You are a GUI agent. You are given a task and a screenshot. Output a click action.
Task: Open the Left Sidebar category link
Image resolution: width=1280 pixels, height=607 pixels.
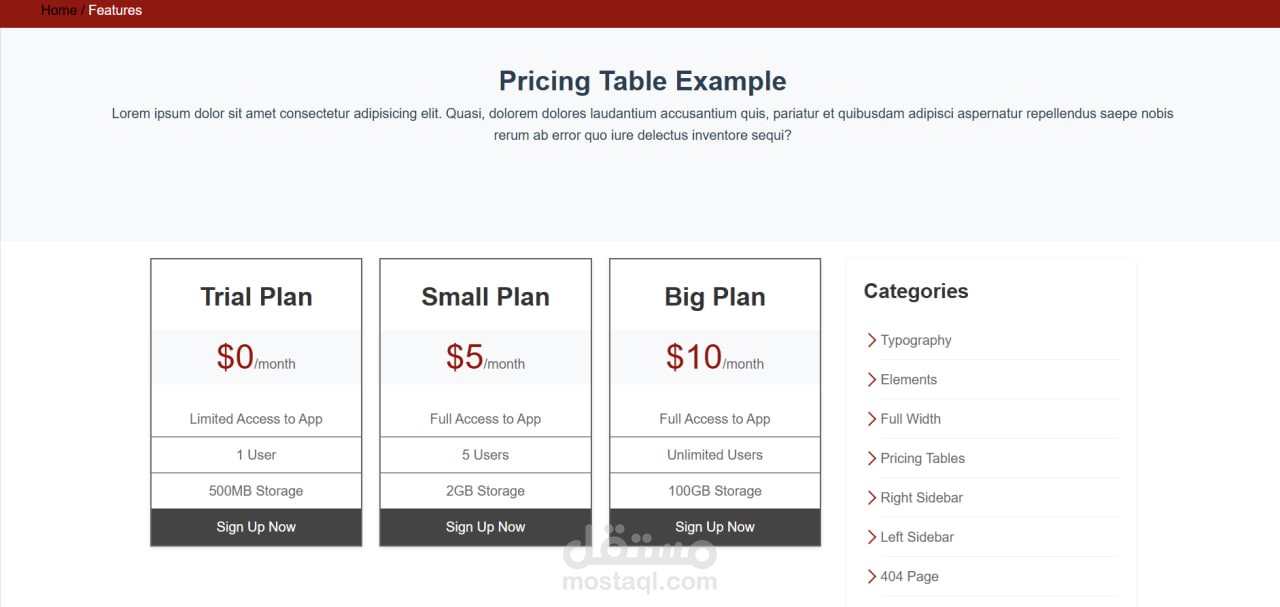point(917,537)
